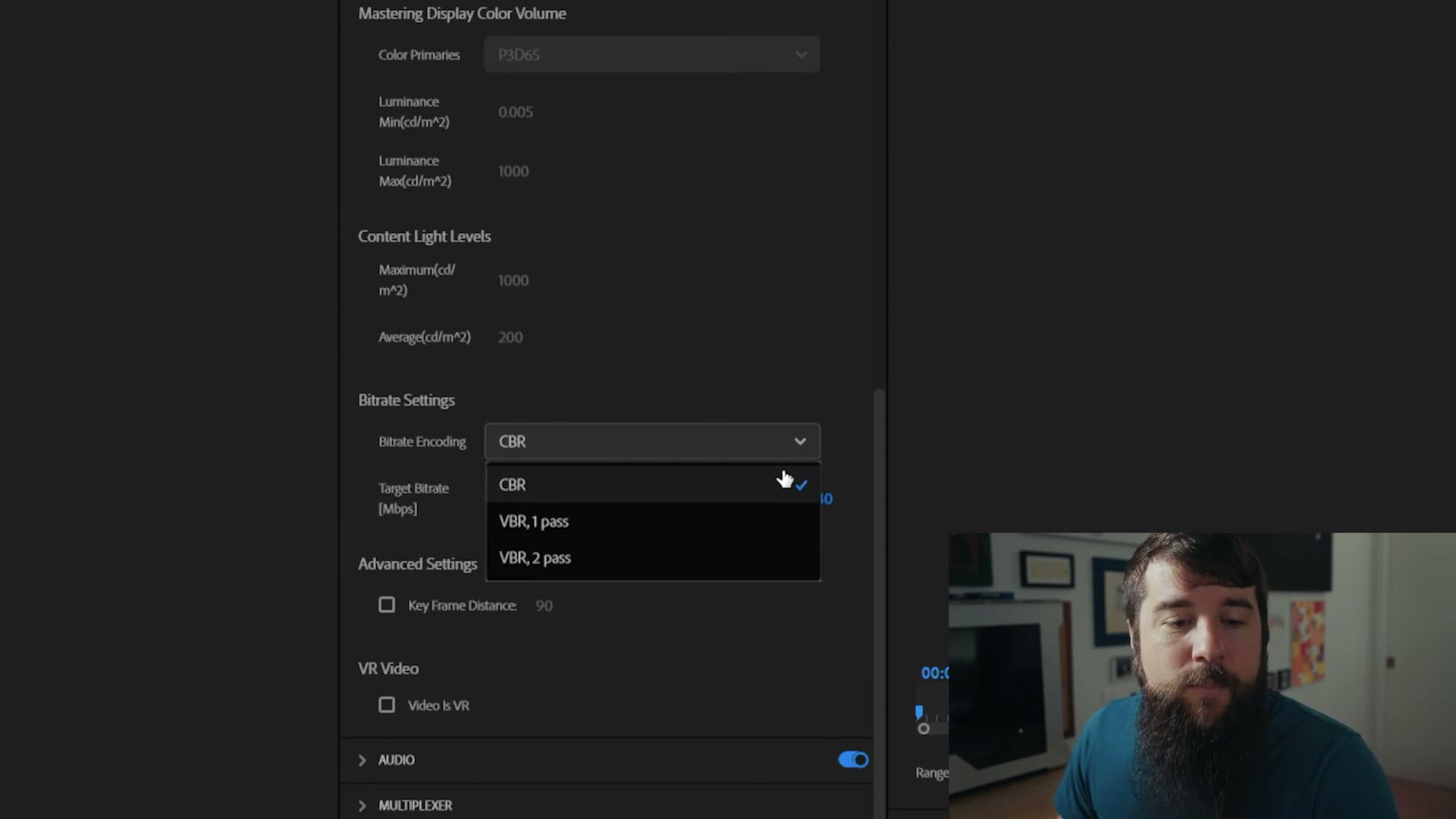The height and width of the screenshot is (819, 1456).
Task: Expand the AUDIO section
Action: pos(362,760)
